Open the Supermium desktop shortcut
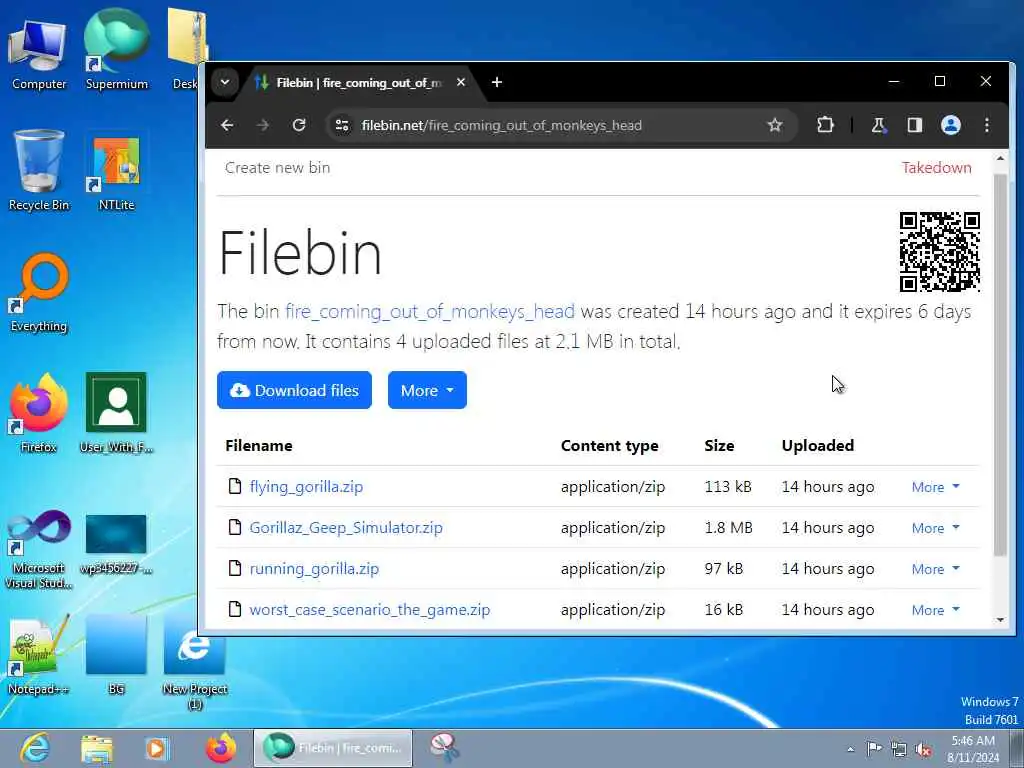Image resolution: width=1024 pixels, height=768 pixels. click(x=117, y=50)
